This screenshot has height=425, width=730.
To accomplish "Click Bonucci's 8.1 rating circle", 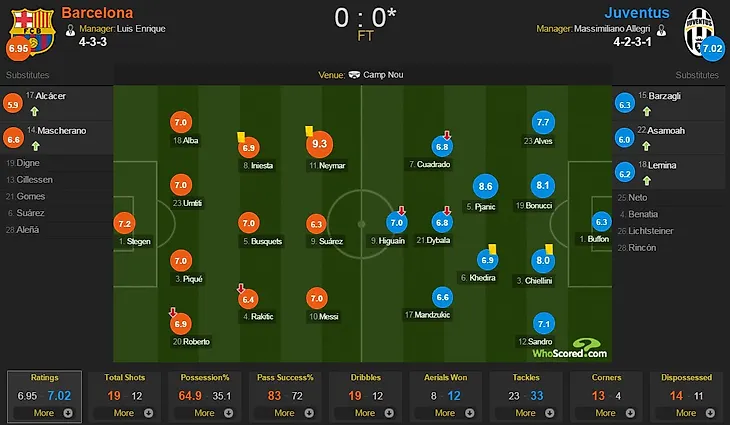I will [542, 185].
